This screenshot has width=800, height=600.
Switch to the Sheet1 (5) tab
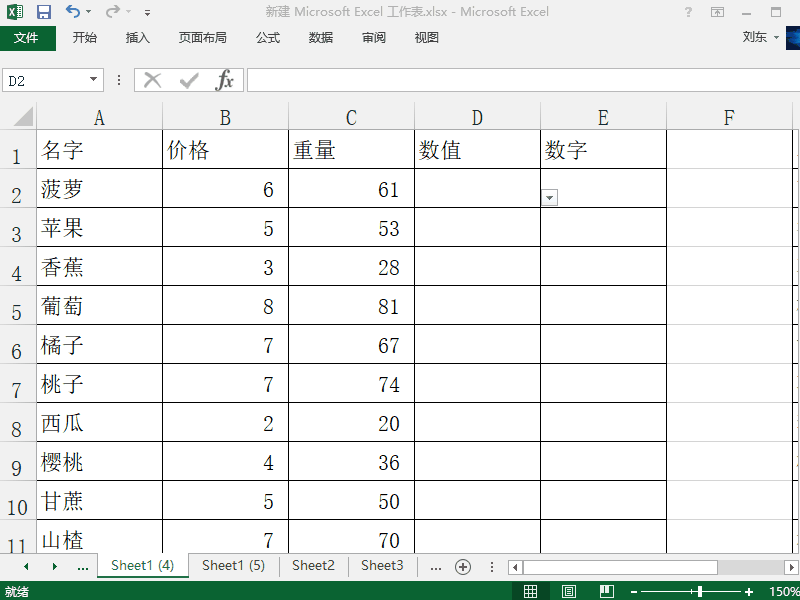click(233, 565)
